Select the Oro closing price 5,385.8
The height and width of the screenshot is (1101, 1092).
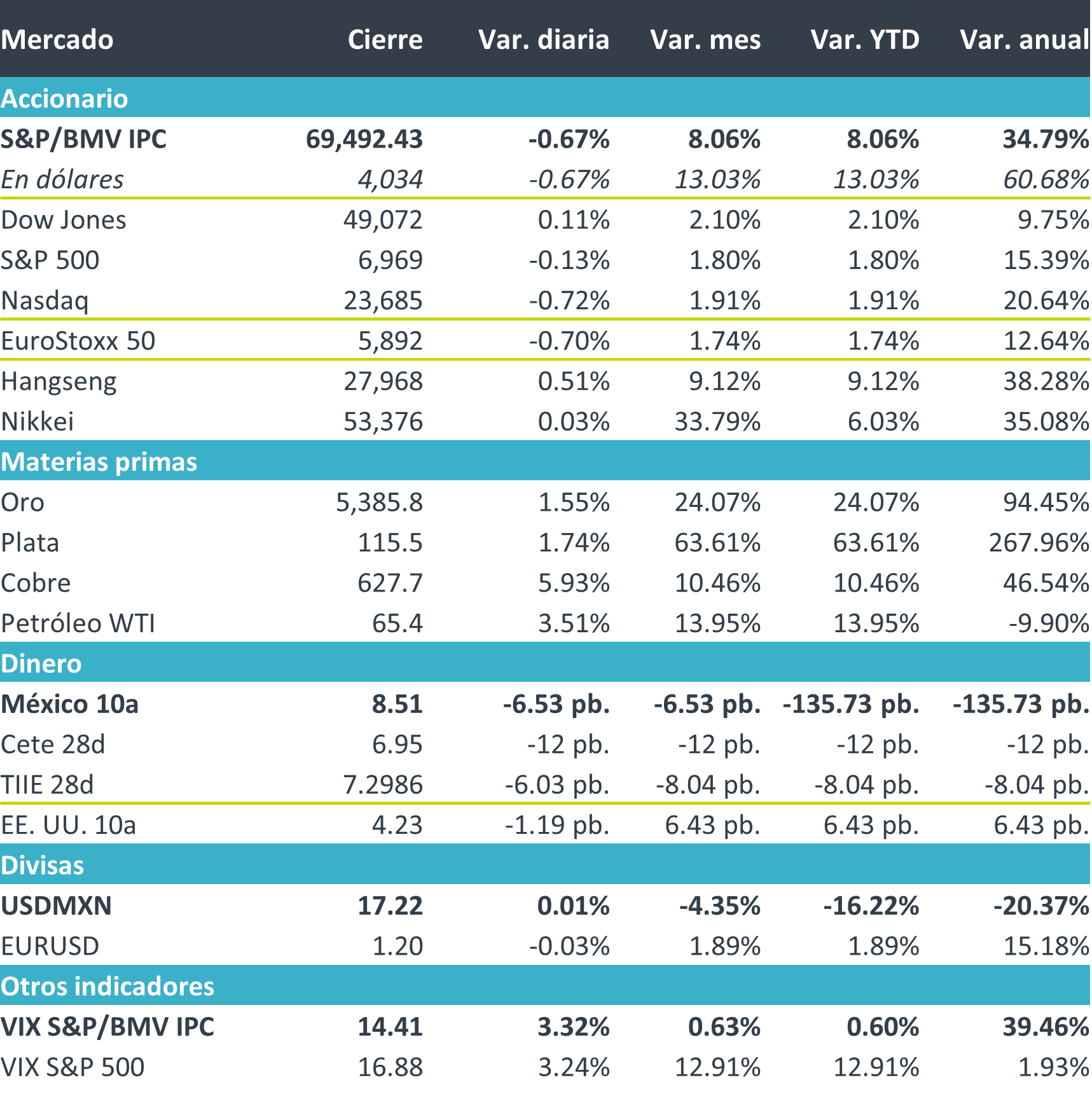point(379,502)
